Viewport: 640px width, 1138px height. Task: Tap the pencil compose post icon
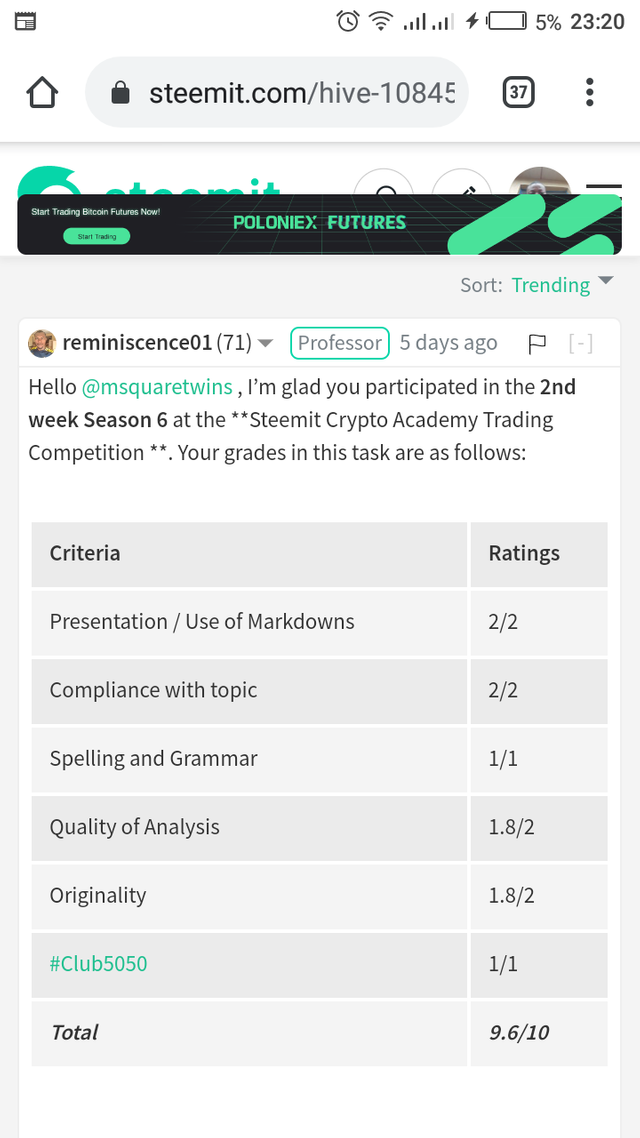coord(461,185)
